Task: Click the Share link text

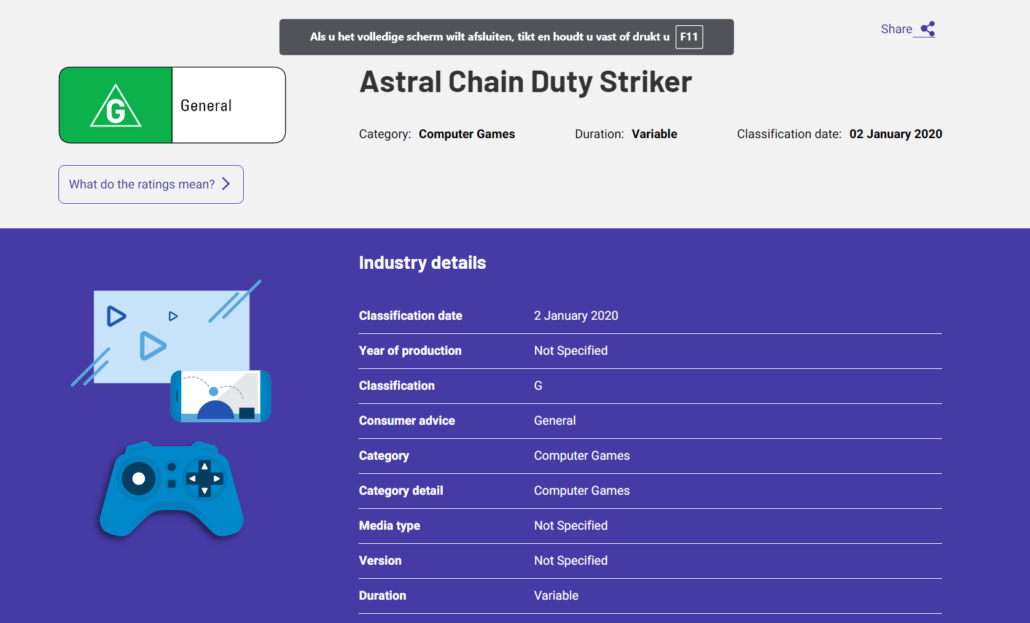Action: click(x=896, y=29)
